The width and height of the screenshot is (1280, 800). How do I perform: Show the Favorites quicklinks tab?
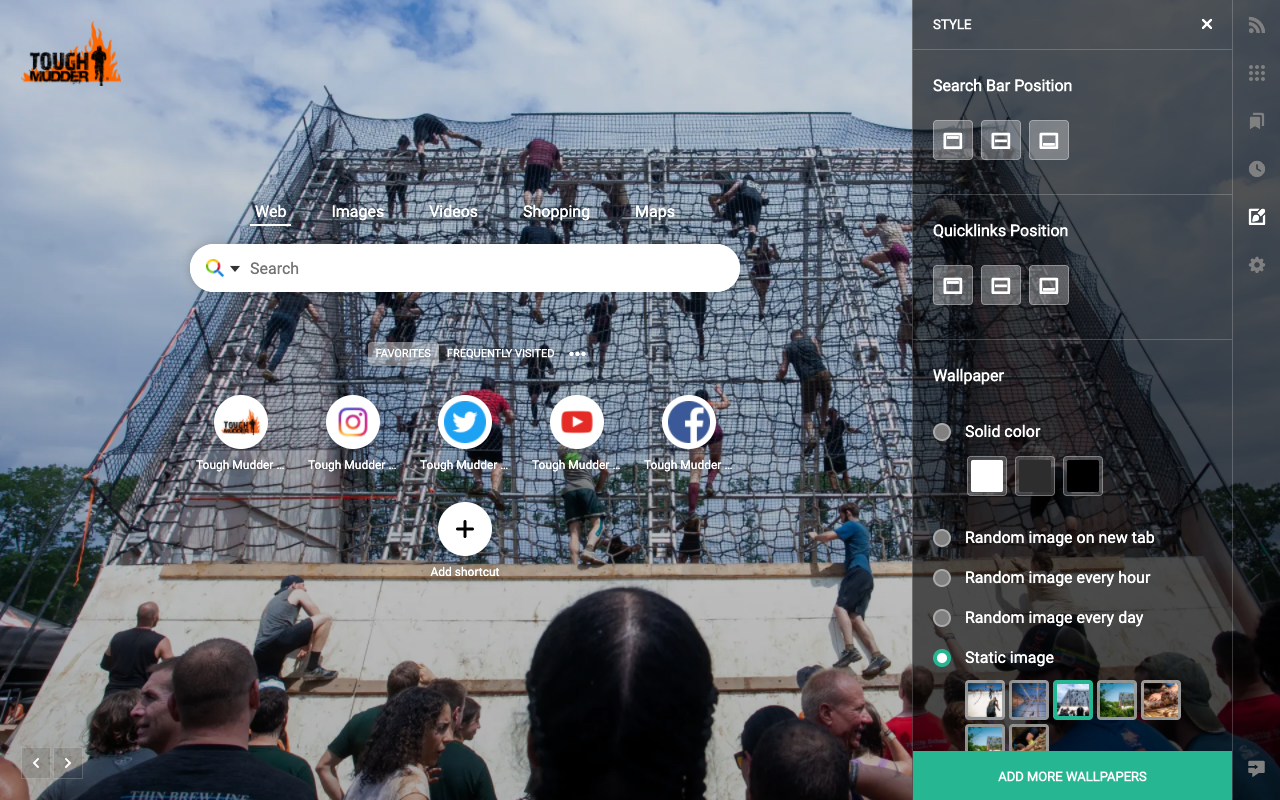point(403,353)
